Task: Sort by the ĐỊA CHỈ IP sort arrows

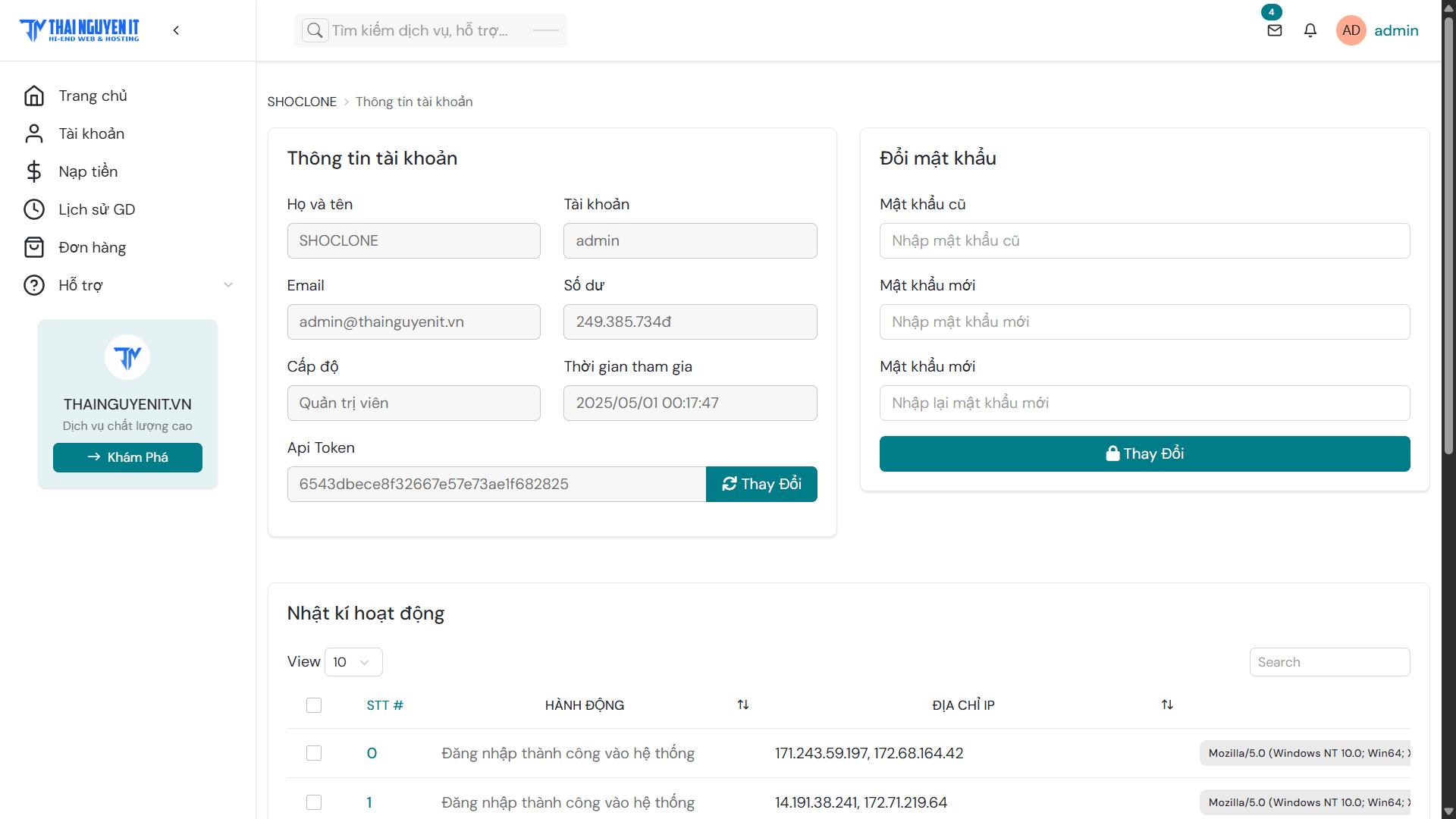Action: pos(1167,704)
